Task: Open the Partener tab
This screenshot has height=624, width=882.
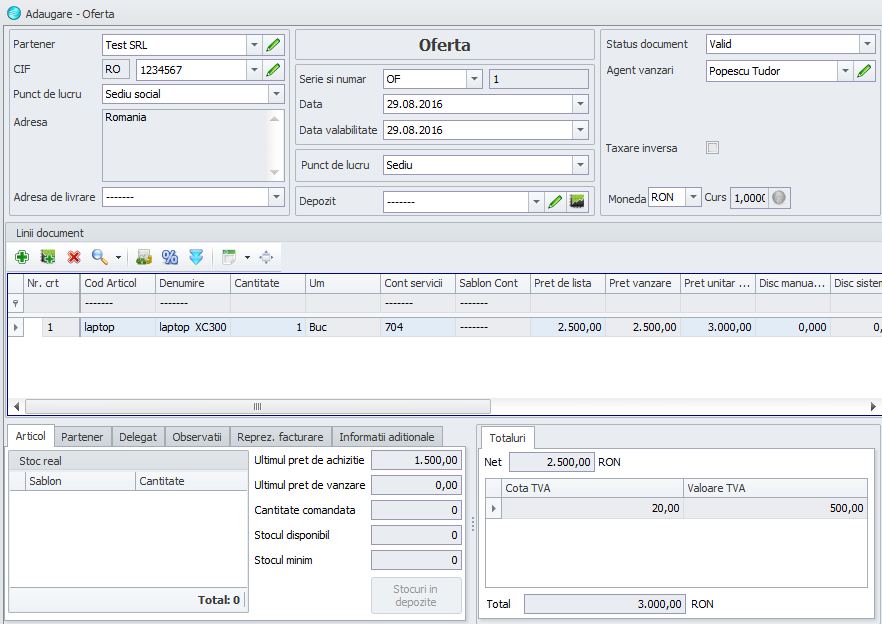Action: (82, 437)
